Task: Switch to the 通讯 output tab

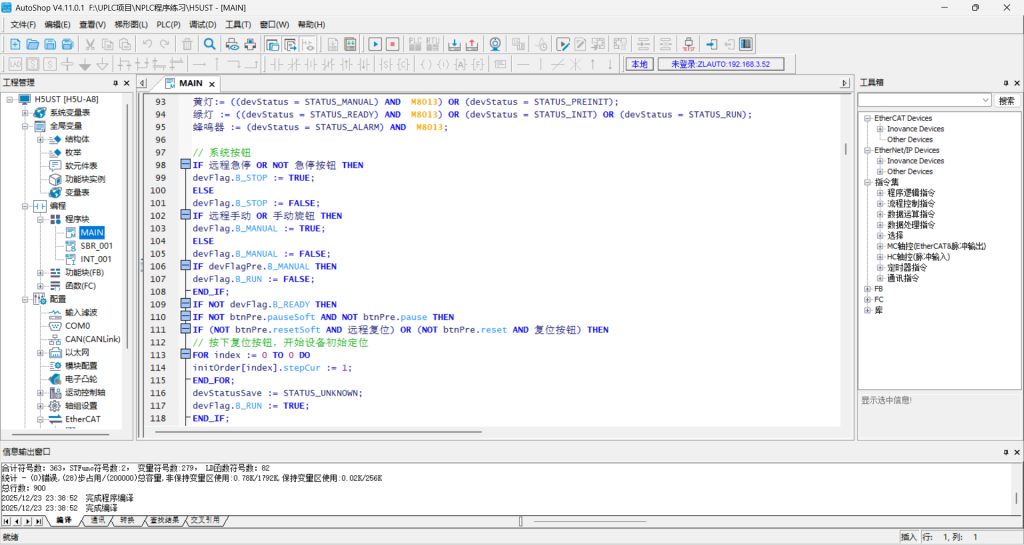Action: click(x=98, y=521)
